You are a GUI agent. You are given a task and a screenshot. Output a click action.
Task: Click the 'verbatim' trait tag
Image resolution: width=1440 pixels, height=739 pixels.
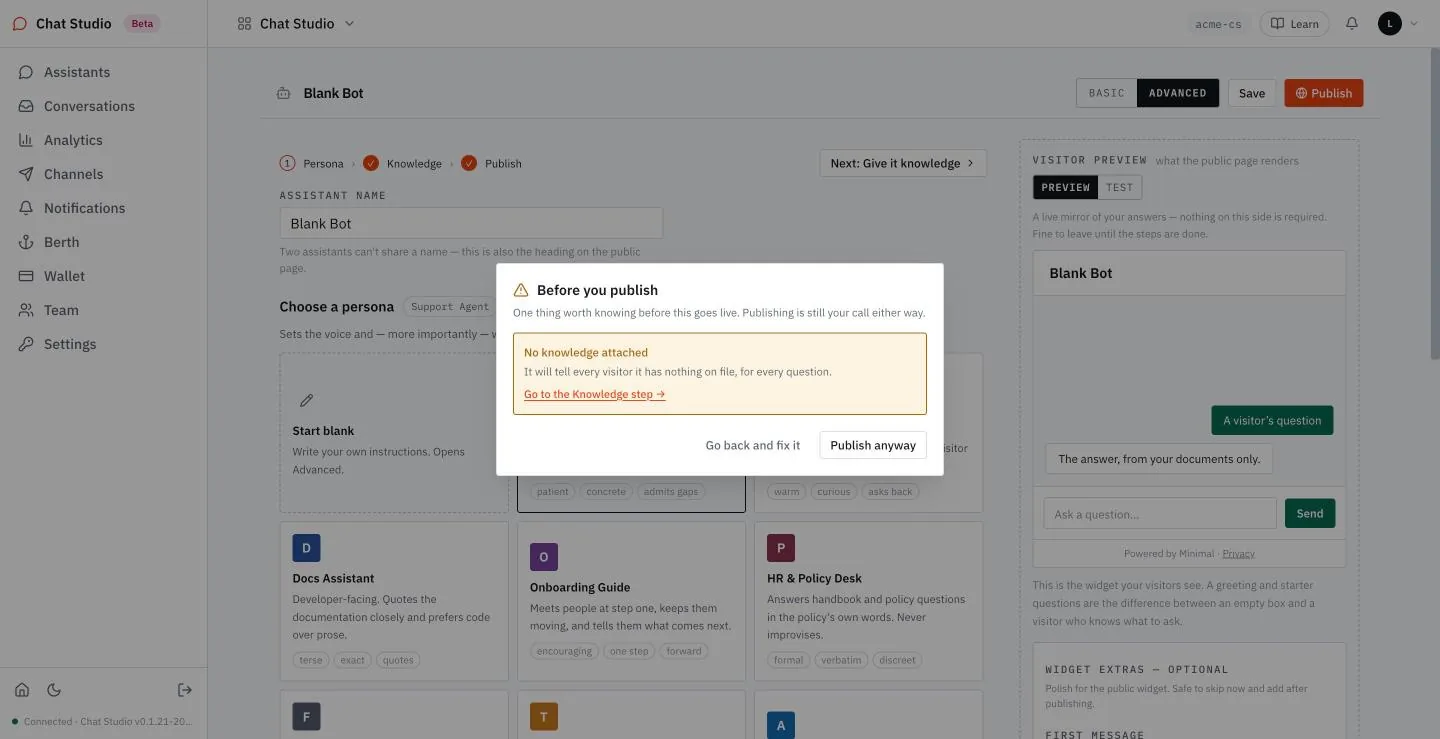(x=840, y=660)
